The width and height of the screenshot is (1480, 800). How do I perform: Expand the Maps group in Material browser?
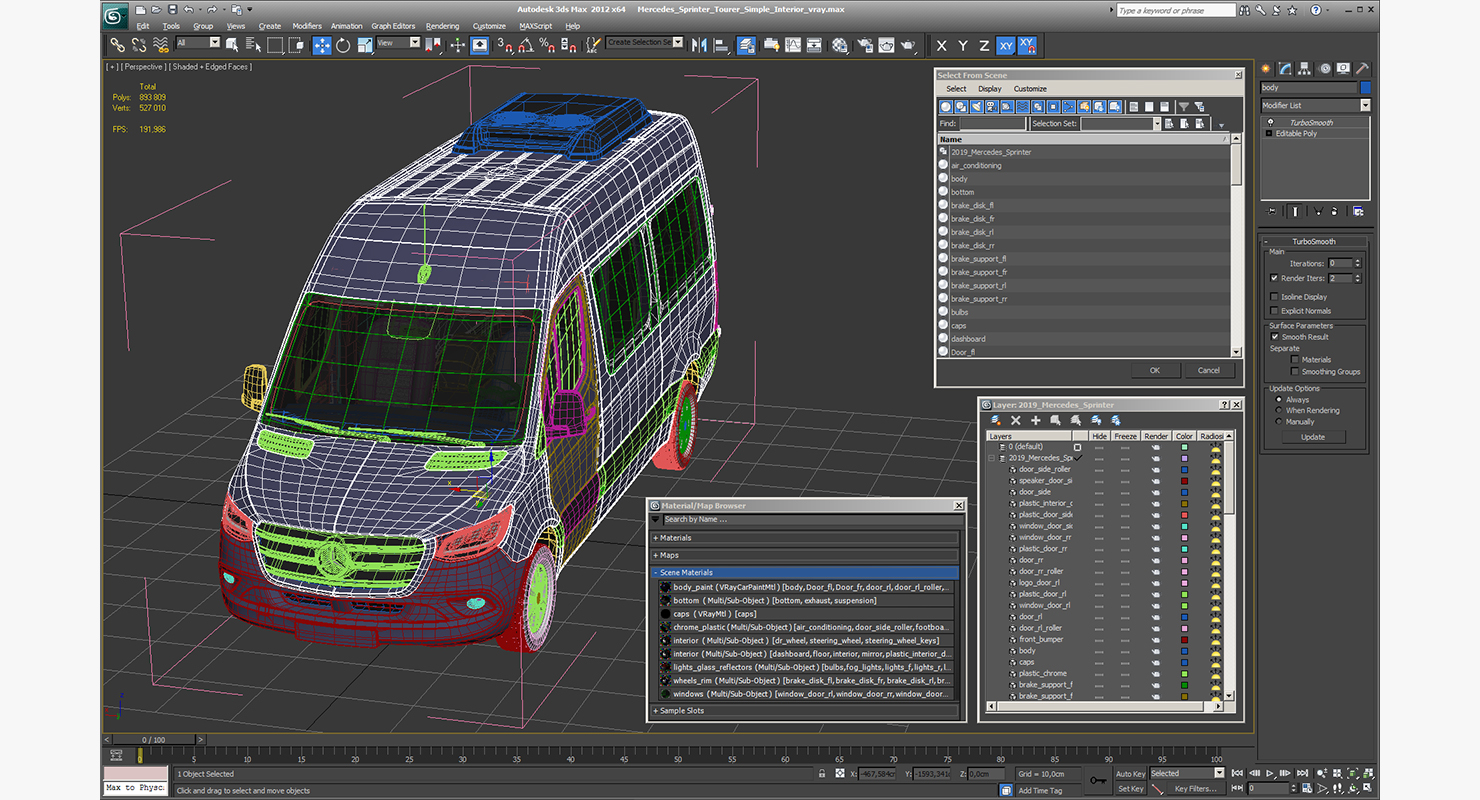click(x=805, y=555)
